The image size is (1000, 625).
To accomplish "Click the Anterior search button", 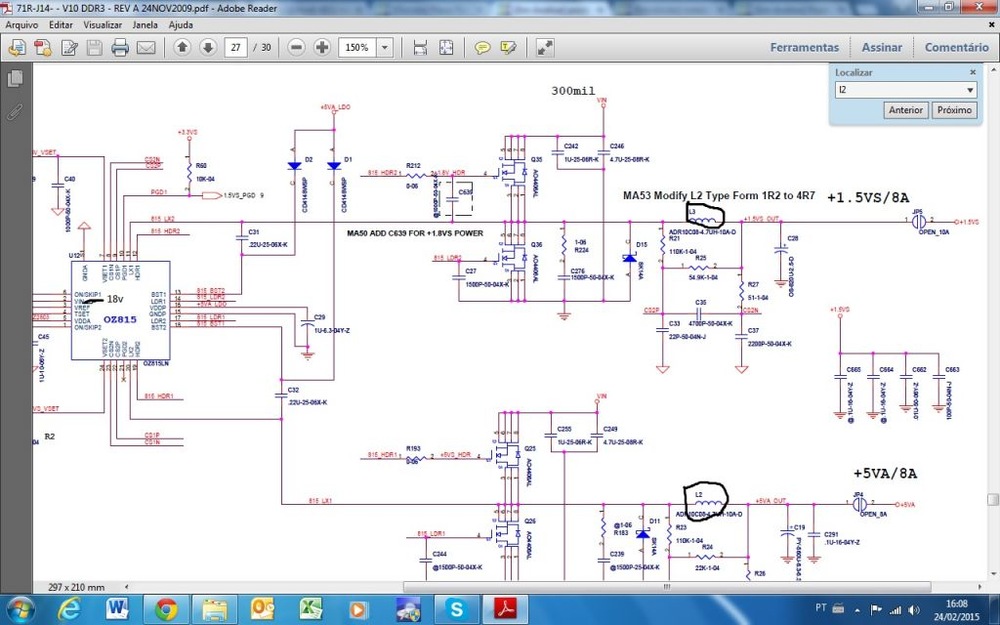I will (x=906, y=110).
